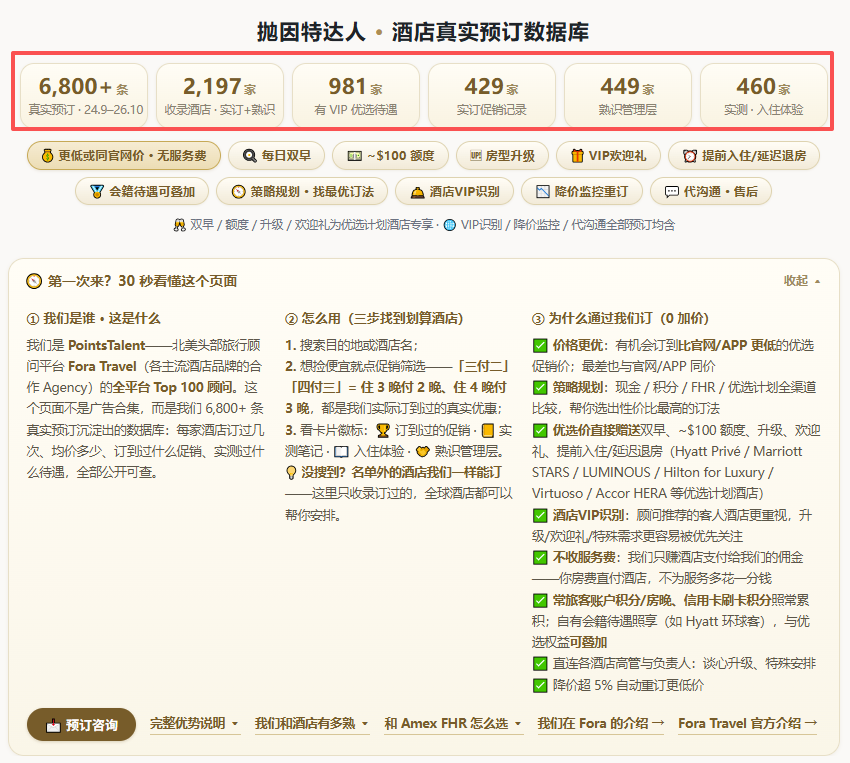Image resolution: width=850 pixels, height=763 pixels.
Task: Click the green check beside 直连各酒店高管
Action: (x=540, y=664)
